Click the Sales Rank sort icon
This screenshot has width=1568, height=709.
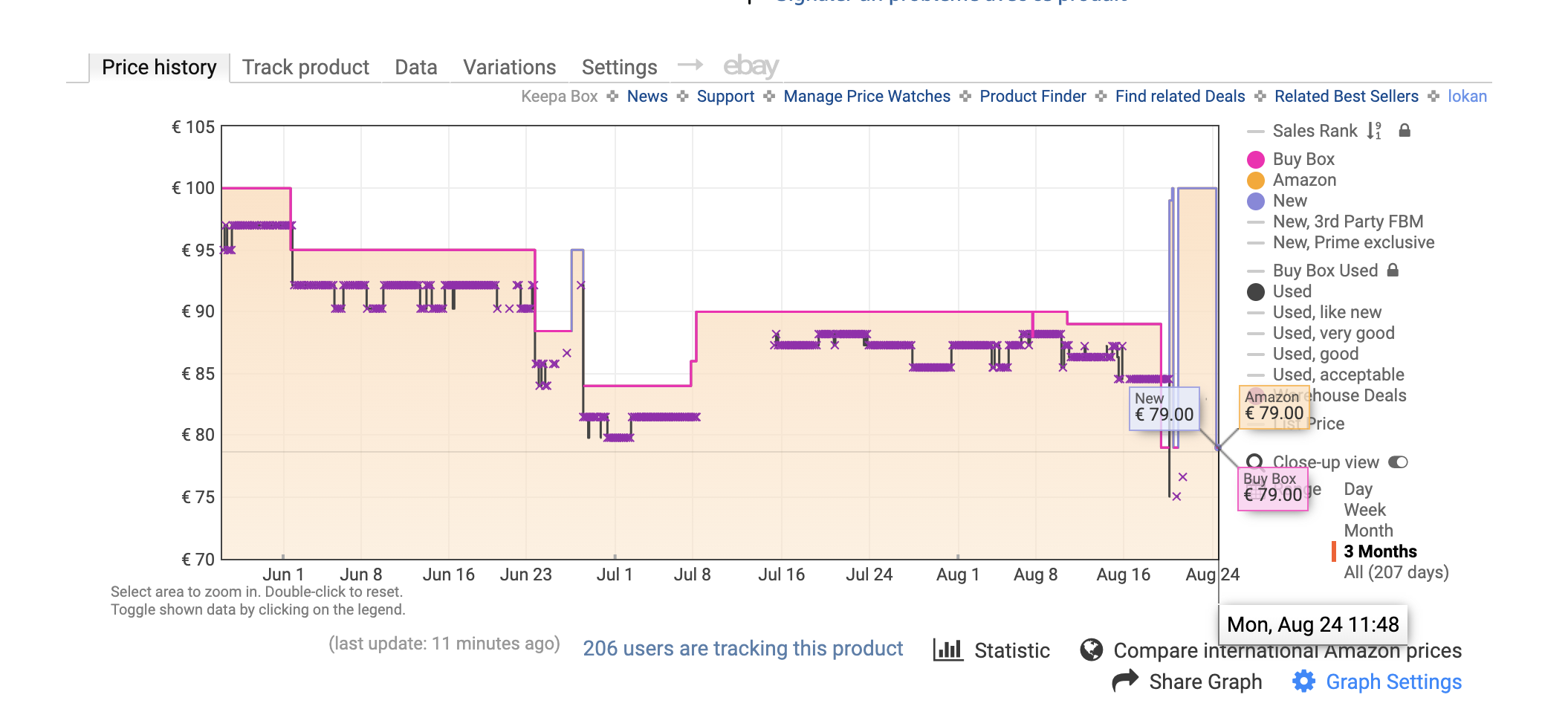point(1374,131)
